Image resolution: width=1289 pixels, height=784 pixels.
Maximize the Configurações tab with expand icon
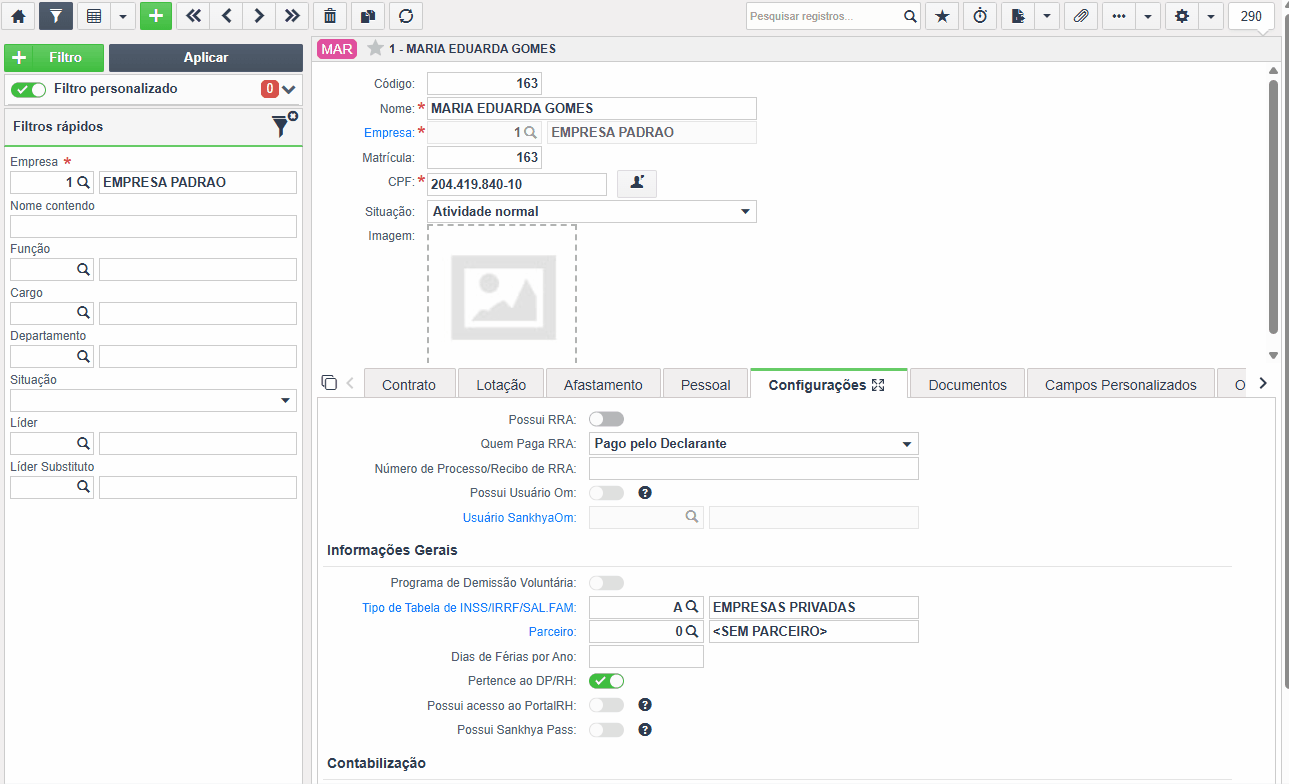879,385
